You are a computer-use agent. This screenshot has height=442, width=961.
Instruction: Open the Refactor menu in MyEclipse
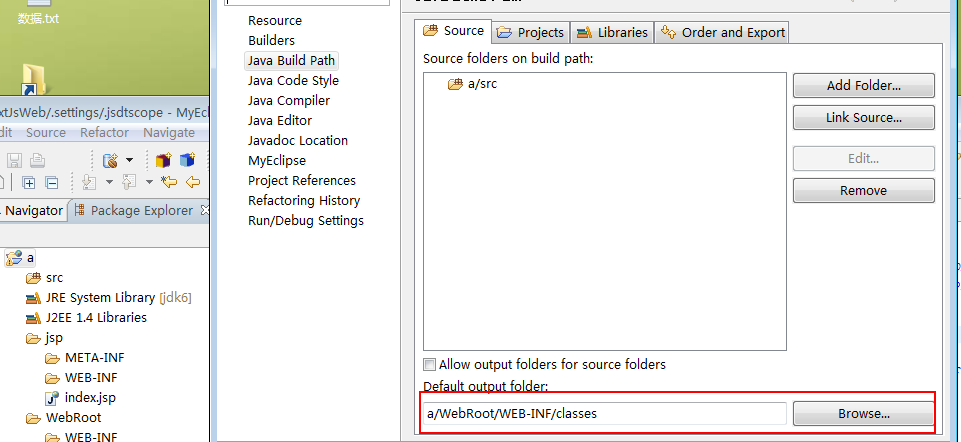click(x=104, y=132)
